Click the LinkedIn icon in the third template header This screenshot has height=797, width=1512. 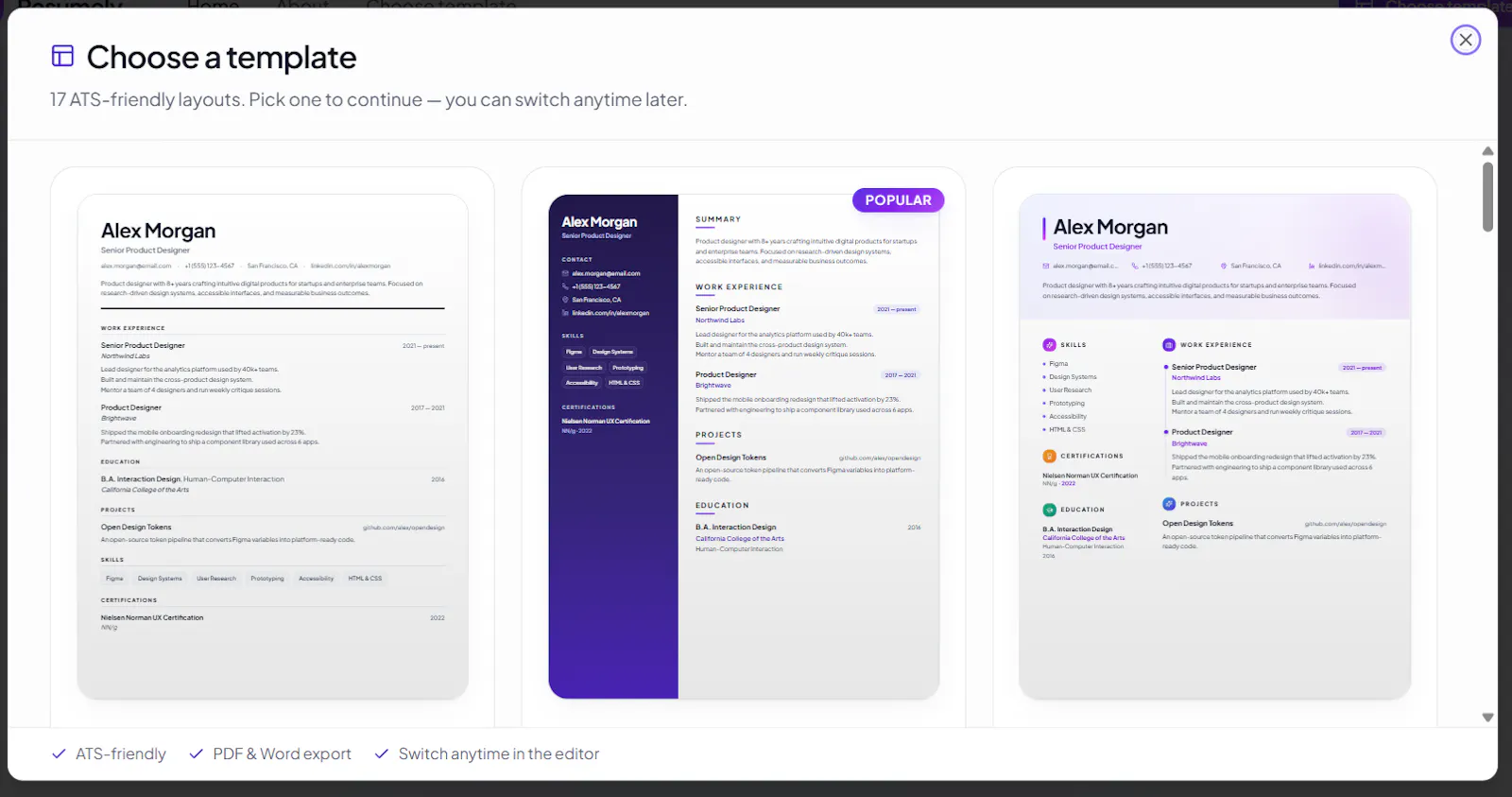[1312, 266]
